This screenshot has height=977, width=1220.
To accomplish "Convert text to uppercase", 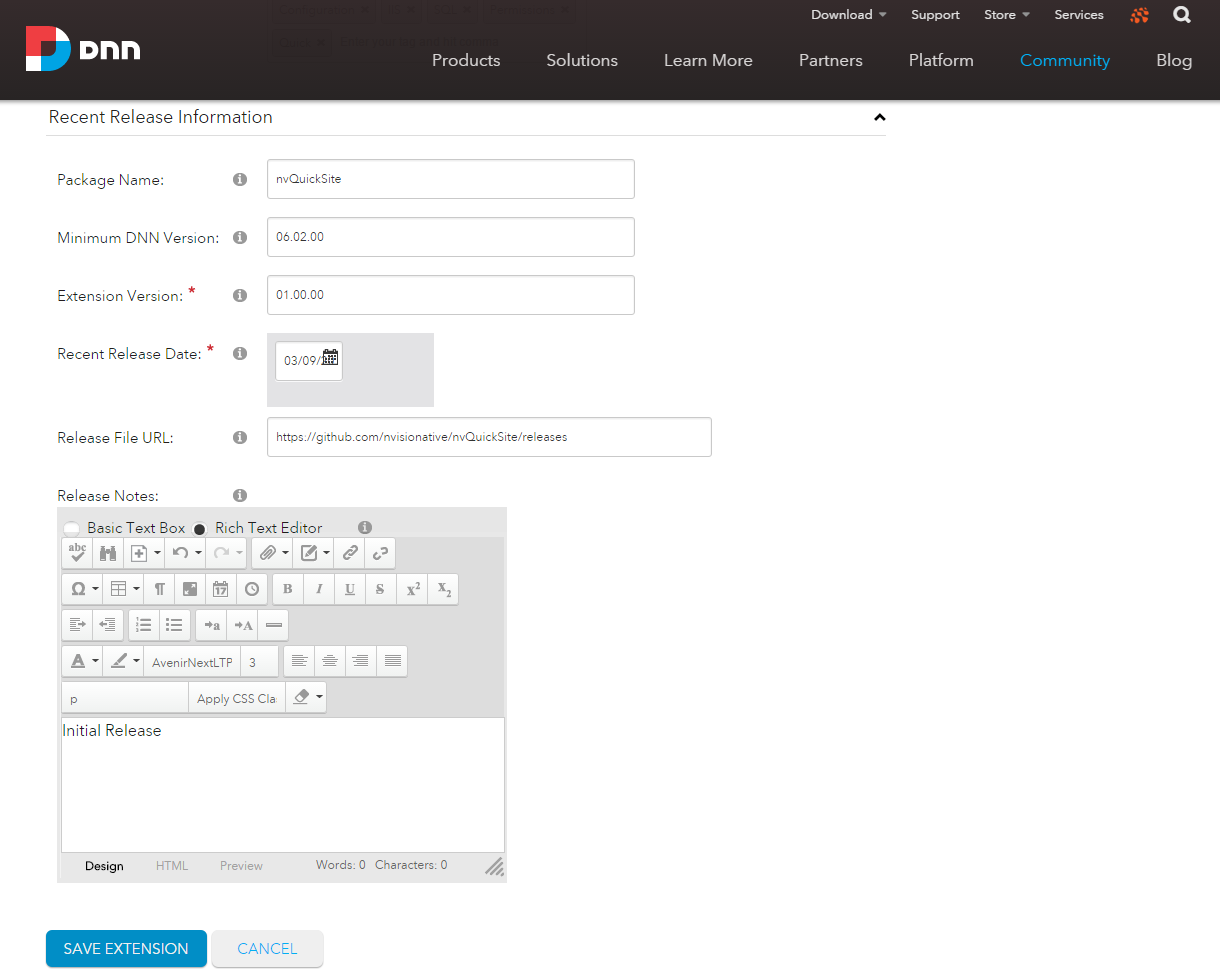I will pyautogui.click(x=242, y=625).
